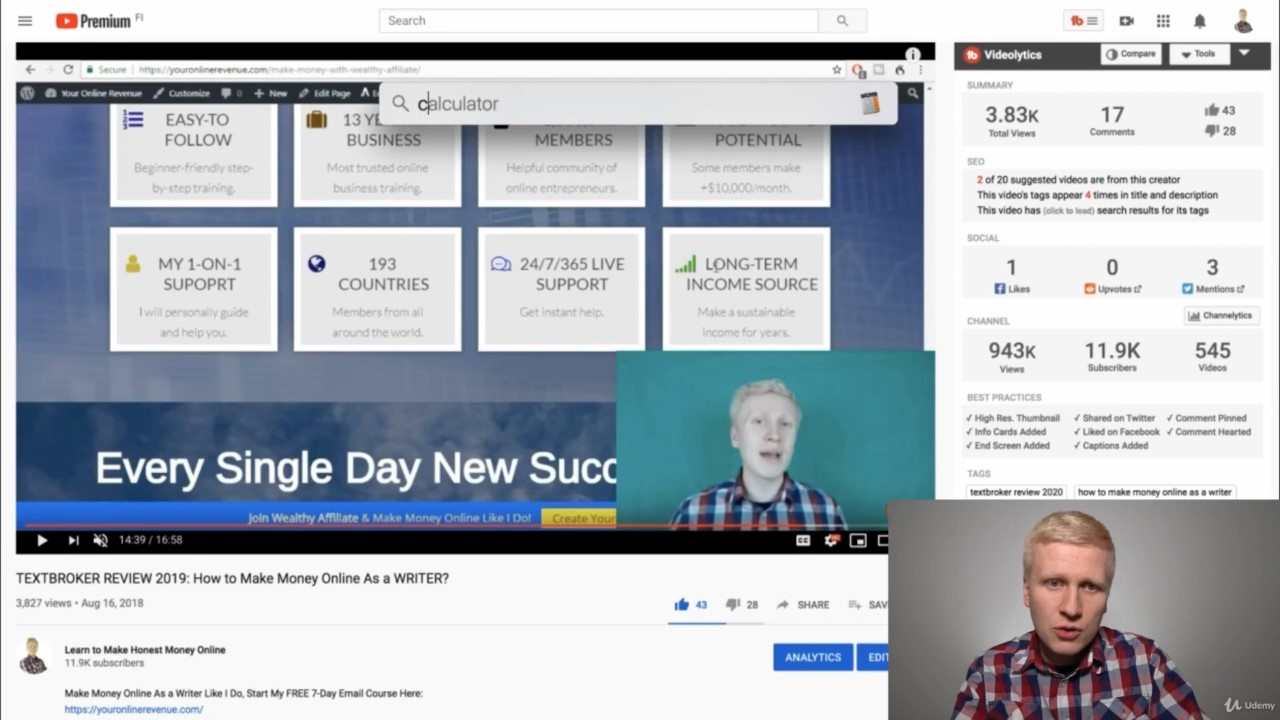
Task: Click the 193 COUNTRIES card
Action: 378,289
